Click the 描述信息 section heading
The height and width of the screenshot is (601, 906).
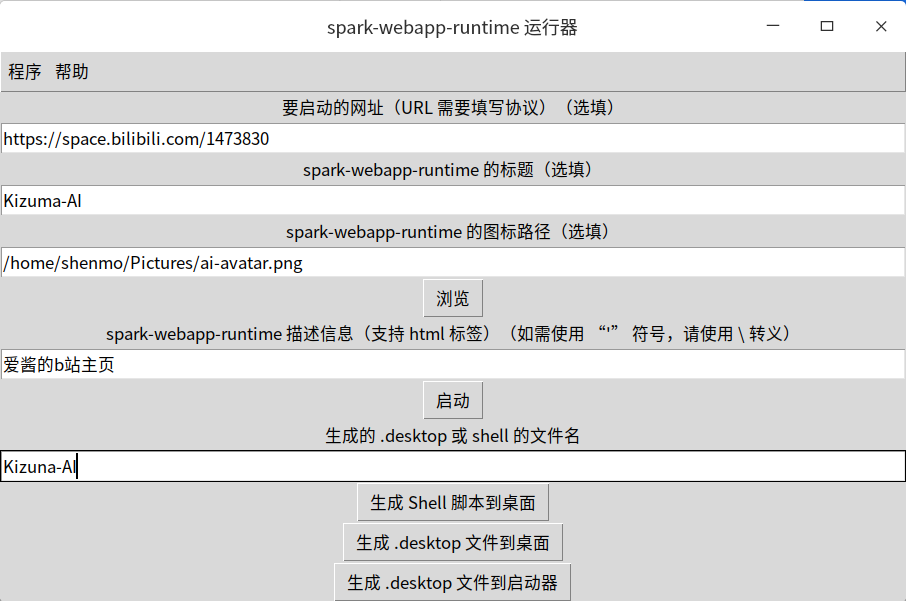tap(452, 333)
